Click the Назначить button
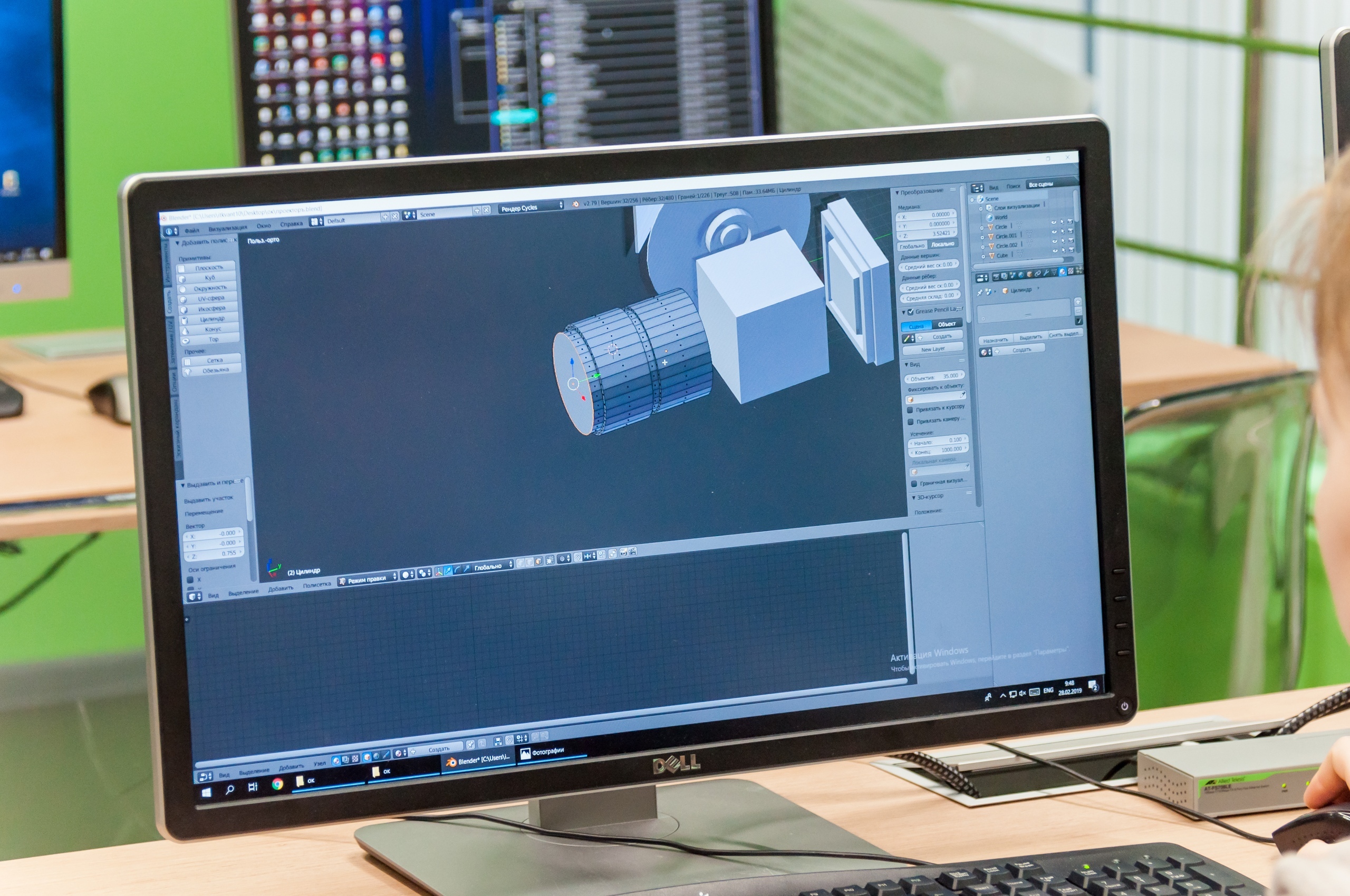 pyautogui.click(x=996, y=340)
